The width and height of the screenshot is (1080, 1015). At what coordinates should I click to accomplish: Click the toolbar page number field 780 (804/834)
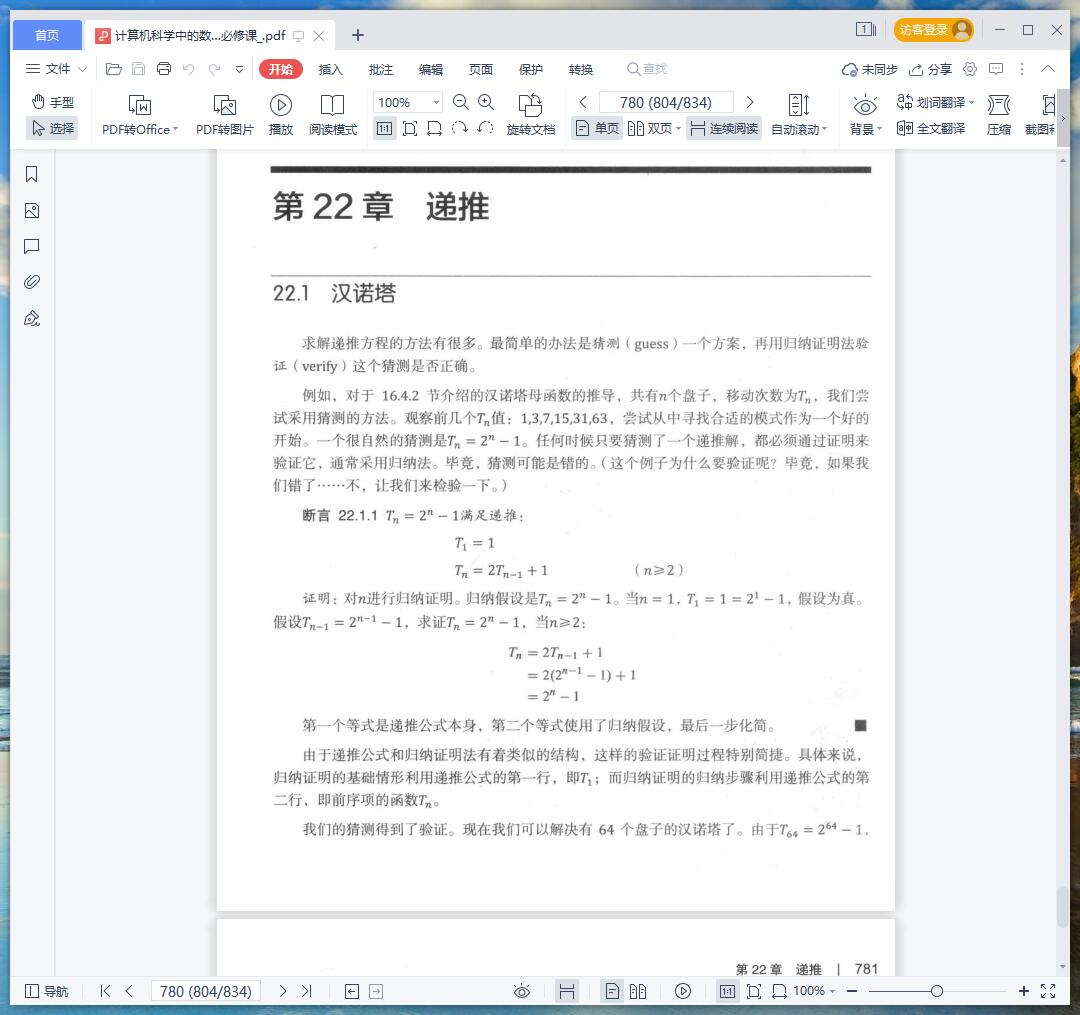click(666, 103)
